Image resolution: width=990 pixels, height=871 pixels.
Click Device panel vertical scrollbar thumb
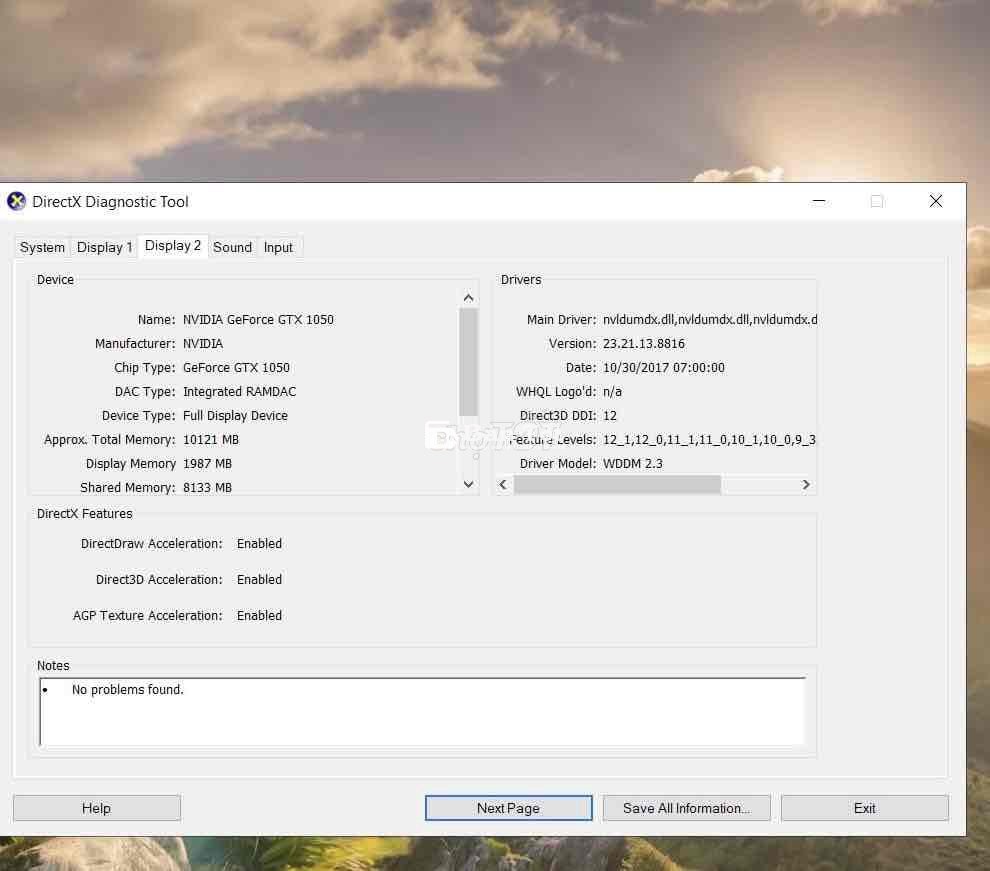pyautogui.click(x=468, y=362)
